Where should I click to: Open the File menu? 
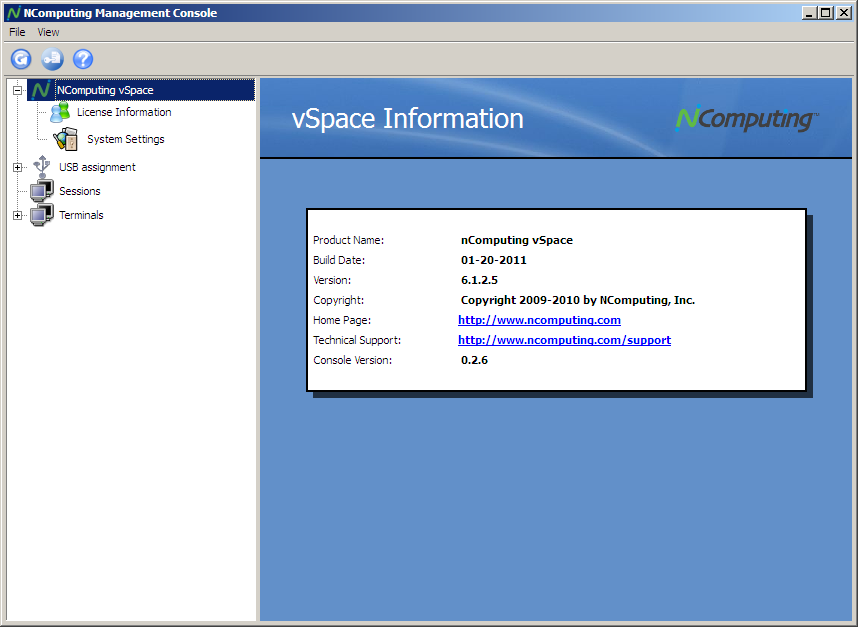[17, 32]
